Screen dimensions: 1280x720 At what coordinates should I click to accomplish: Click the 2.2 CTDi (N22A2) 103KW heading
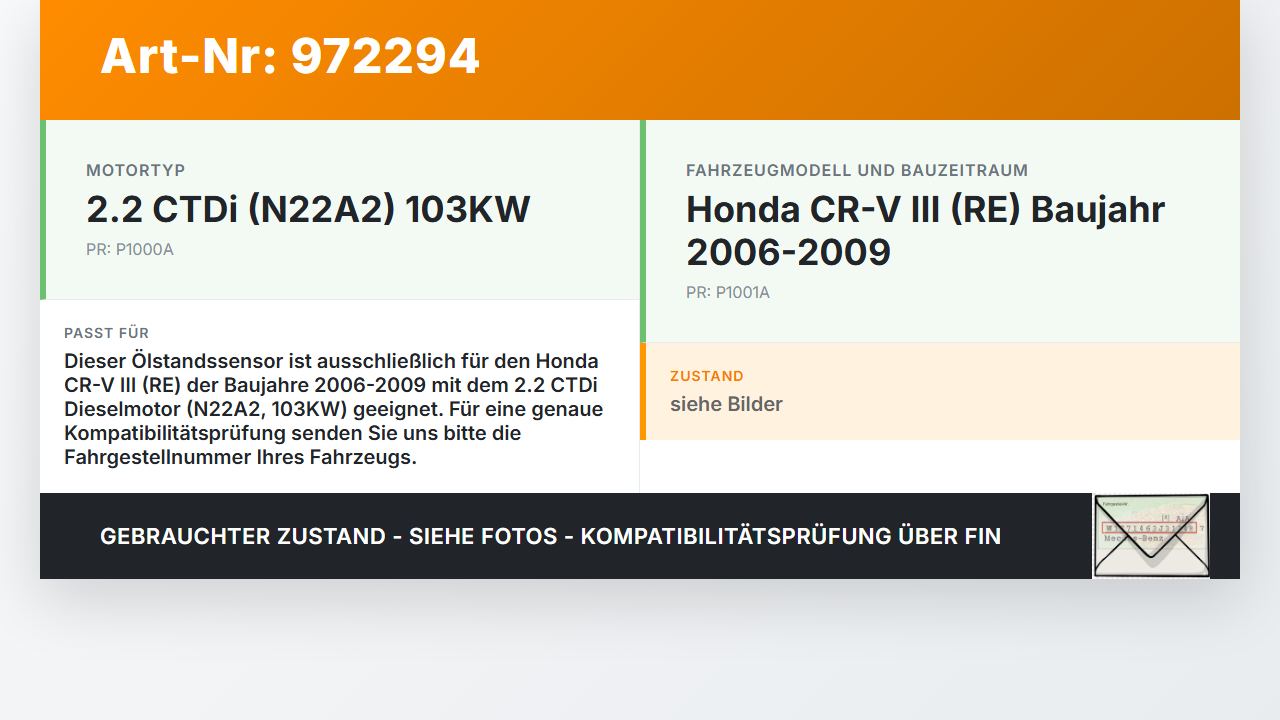[309, 209]
